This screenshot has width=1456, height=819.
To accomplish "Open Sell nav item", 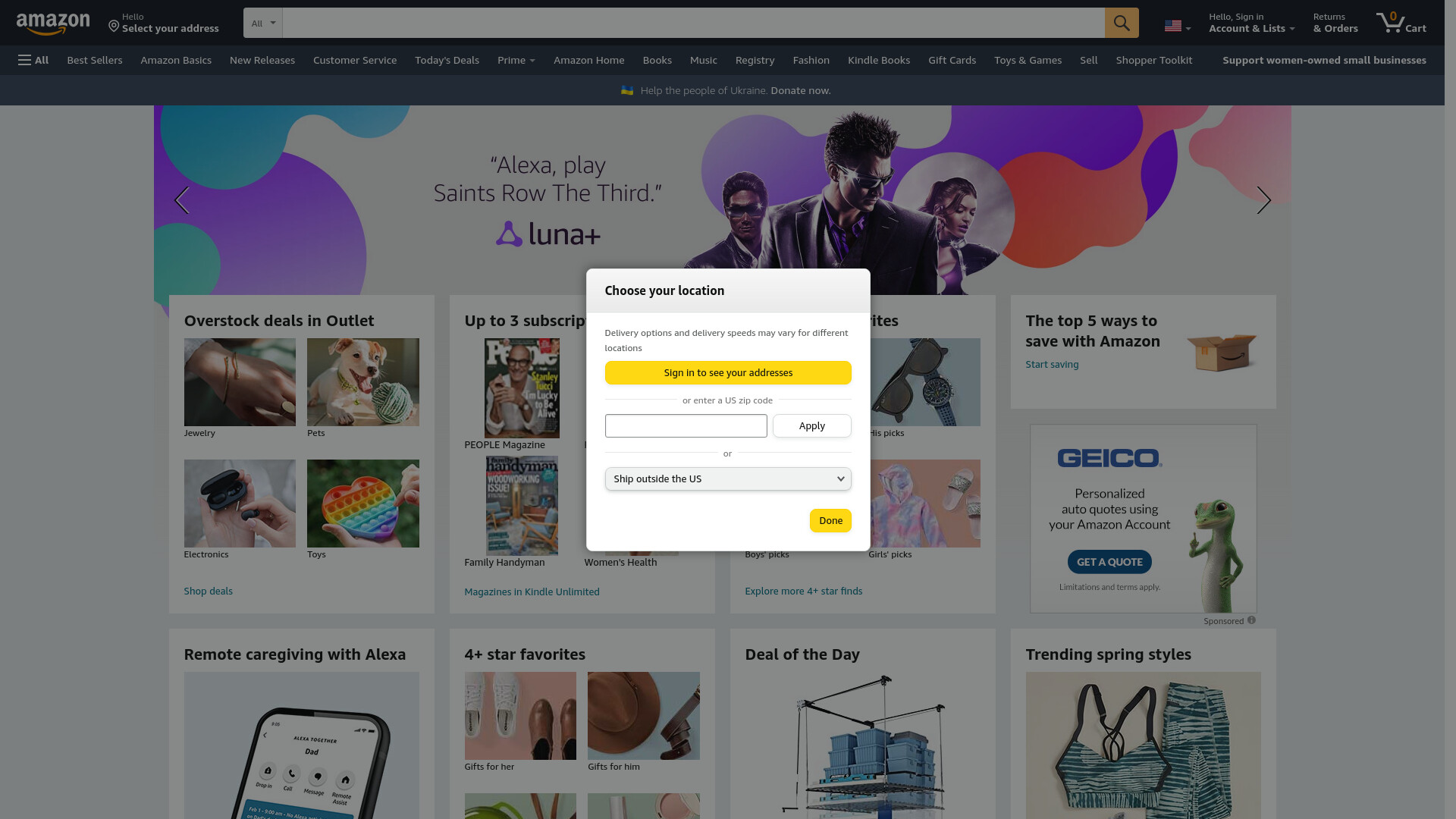I will click(x=1089, y=60).
